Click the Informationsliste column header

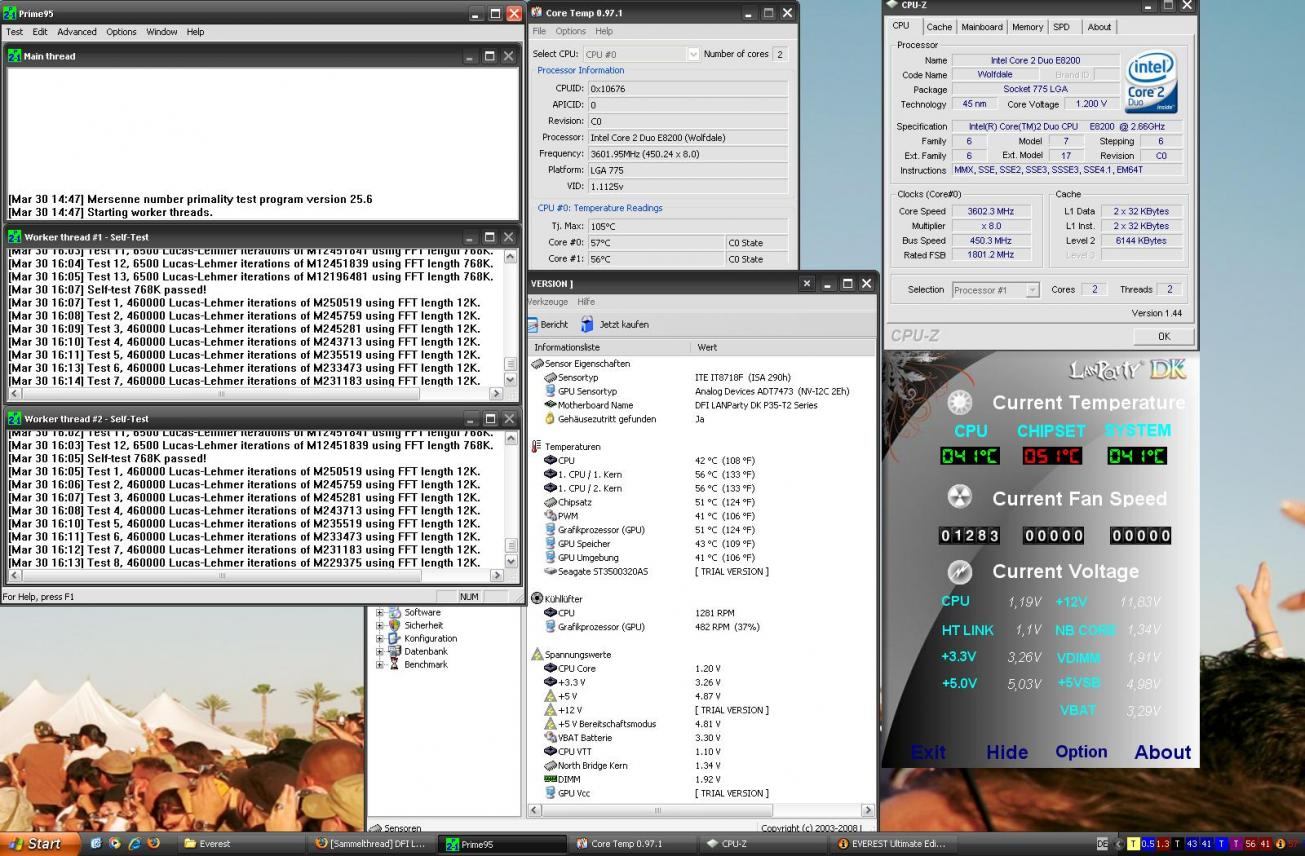click(x=608, y=347)
